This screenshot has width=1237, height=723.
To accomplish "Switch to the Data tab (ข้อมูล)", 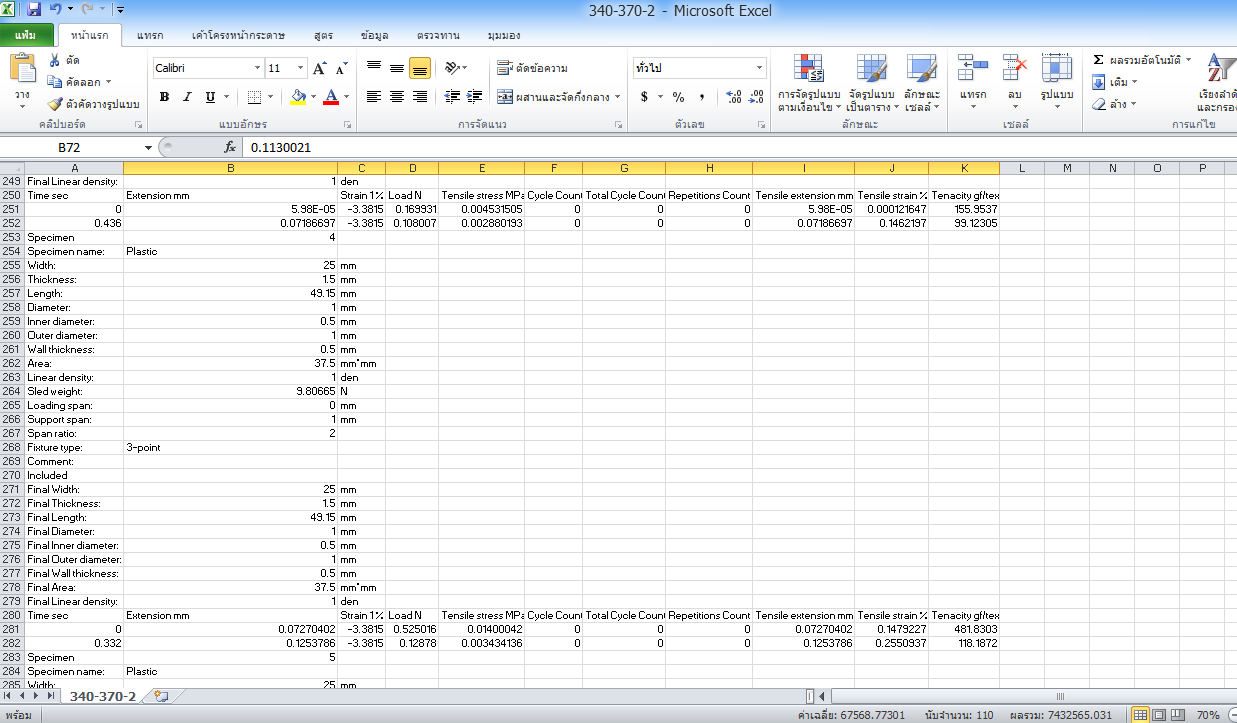I will coord(374,35).
